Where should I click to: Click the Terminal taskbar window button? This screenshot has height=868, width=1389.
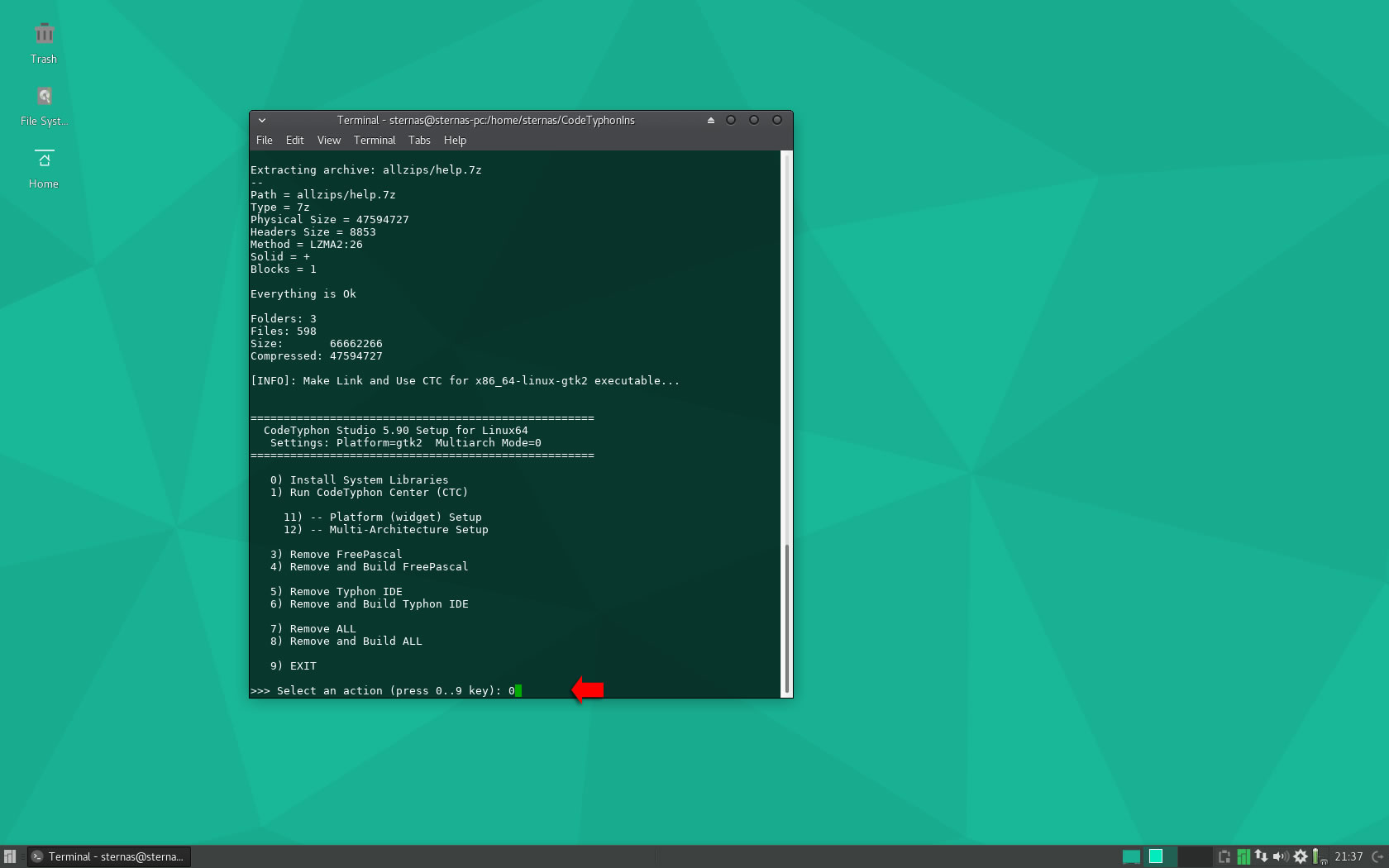[109, 856]
